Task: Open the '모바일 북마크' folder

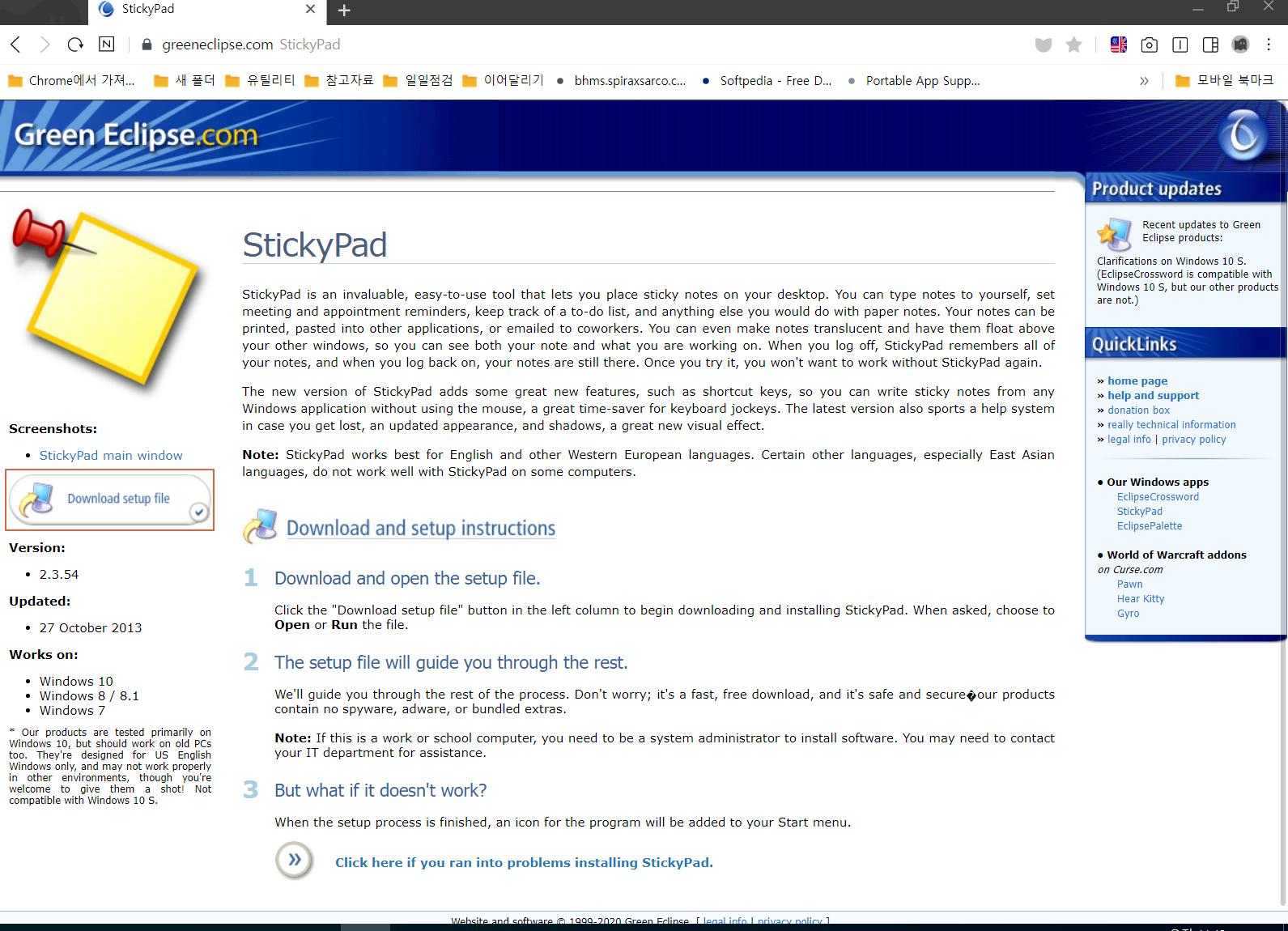Action: [x=1225, y=80]
